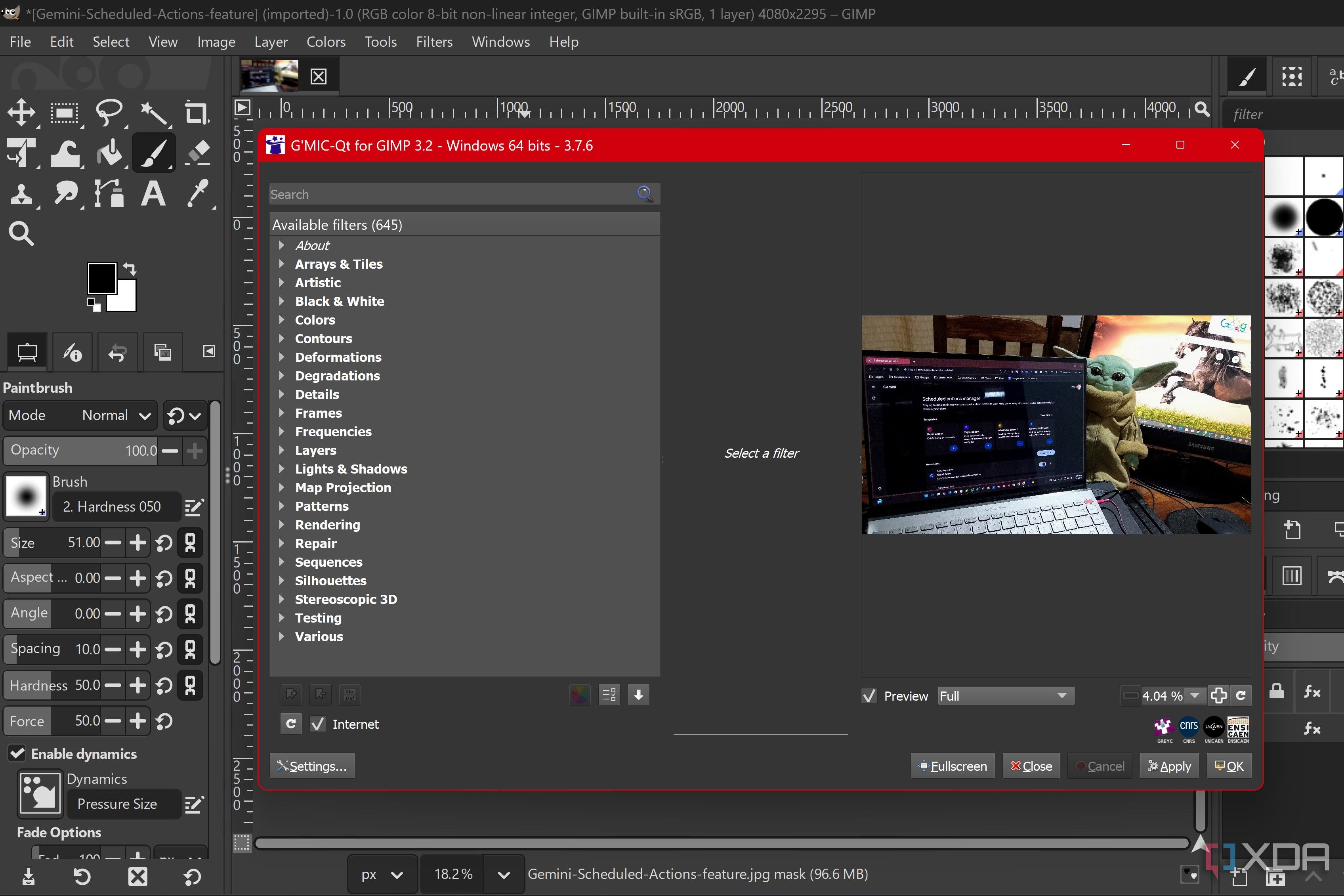Open the Windows menu
The width and height of the screenshot is (1344, 896).
[x=500, y=42]
